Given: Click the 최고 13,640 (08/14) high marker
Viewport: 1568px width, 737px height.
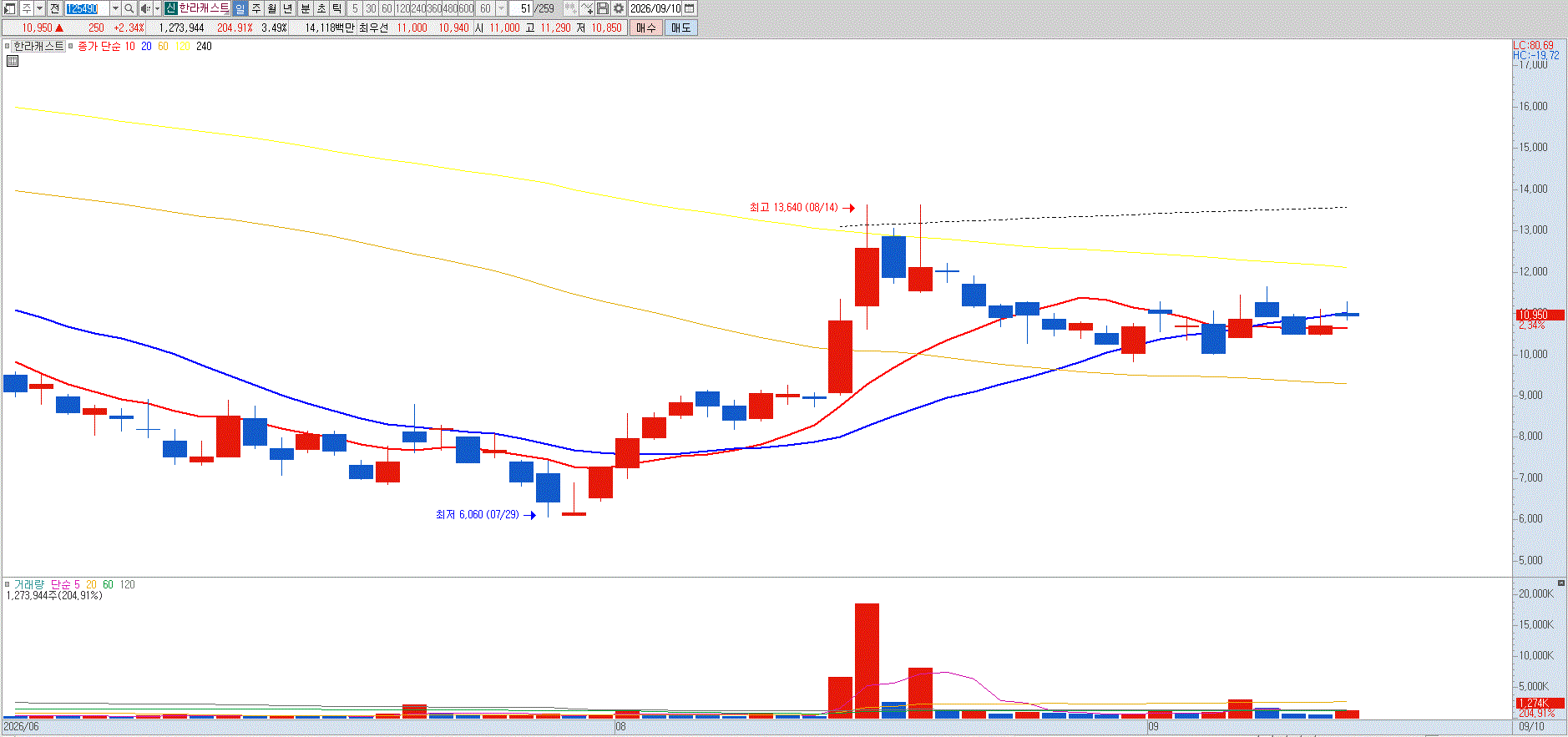Looking at the screenshot, I should (x=802, y=207).
